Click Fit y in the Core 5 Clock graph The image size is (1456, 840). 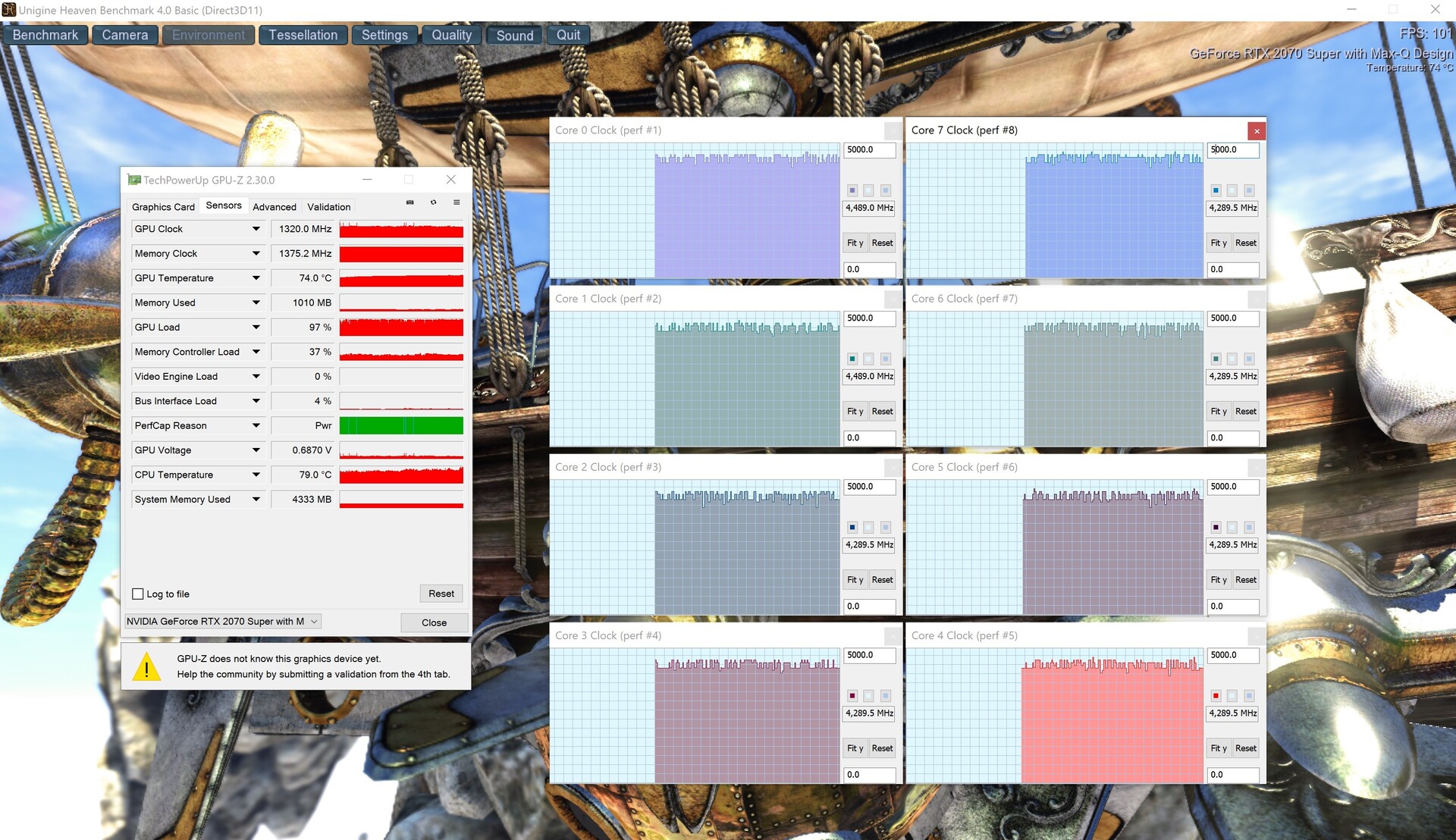(1219, 579)
